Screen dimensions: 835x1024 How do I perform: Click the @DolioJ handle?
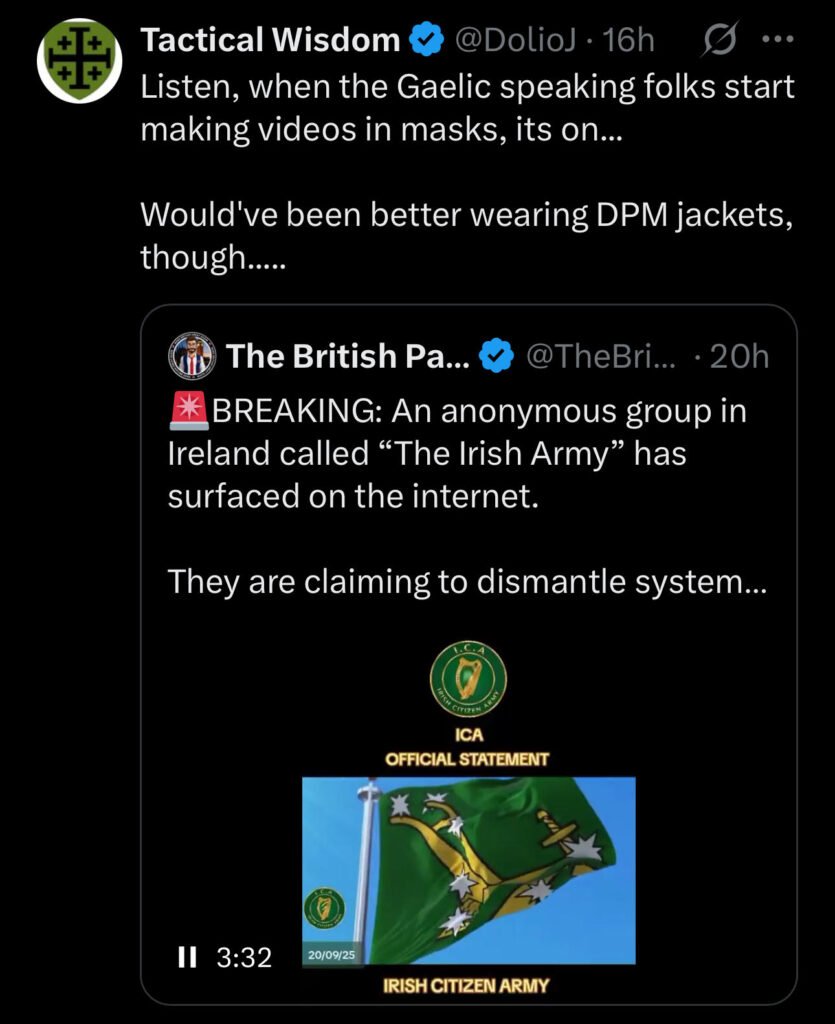point(512,40)
